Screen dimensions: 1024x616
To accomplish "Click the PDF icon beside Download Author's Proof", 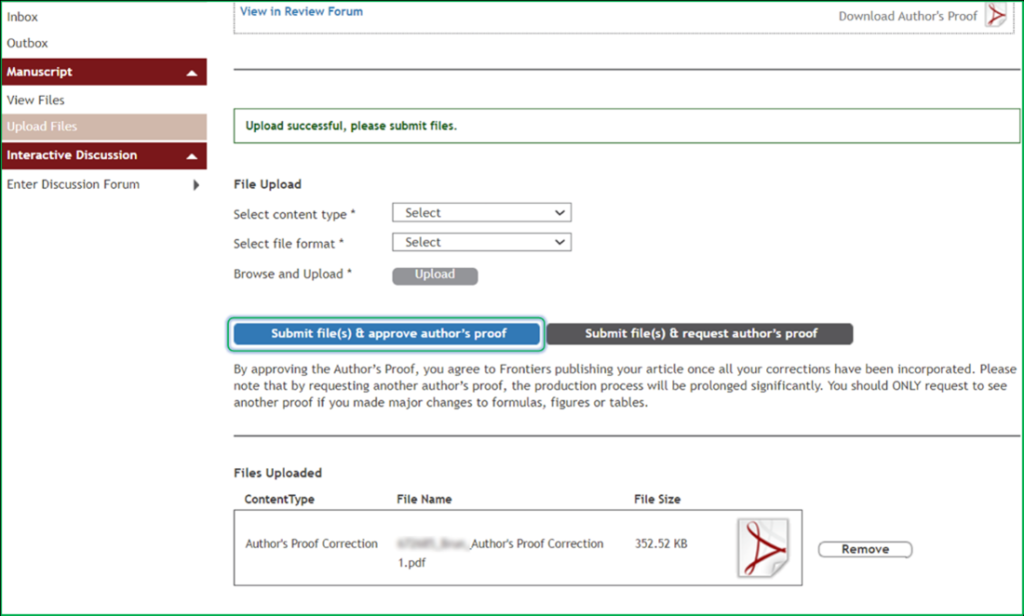I will pos(995,15).
